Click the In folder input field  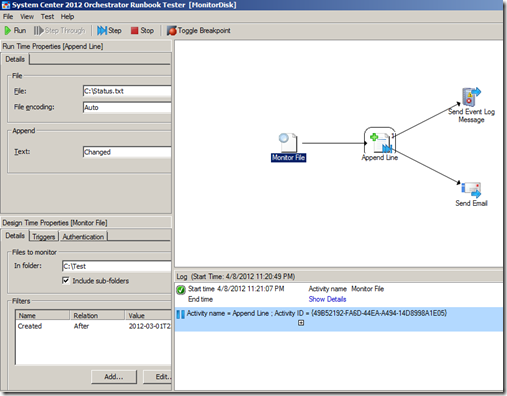click(116, 266)
